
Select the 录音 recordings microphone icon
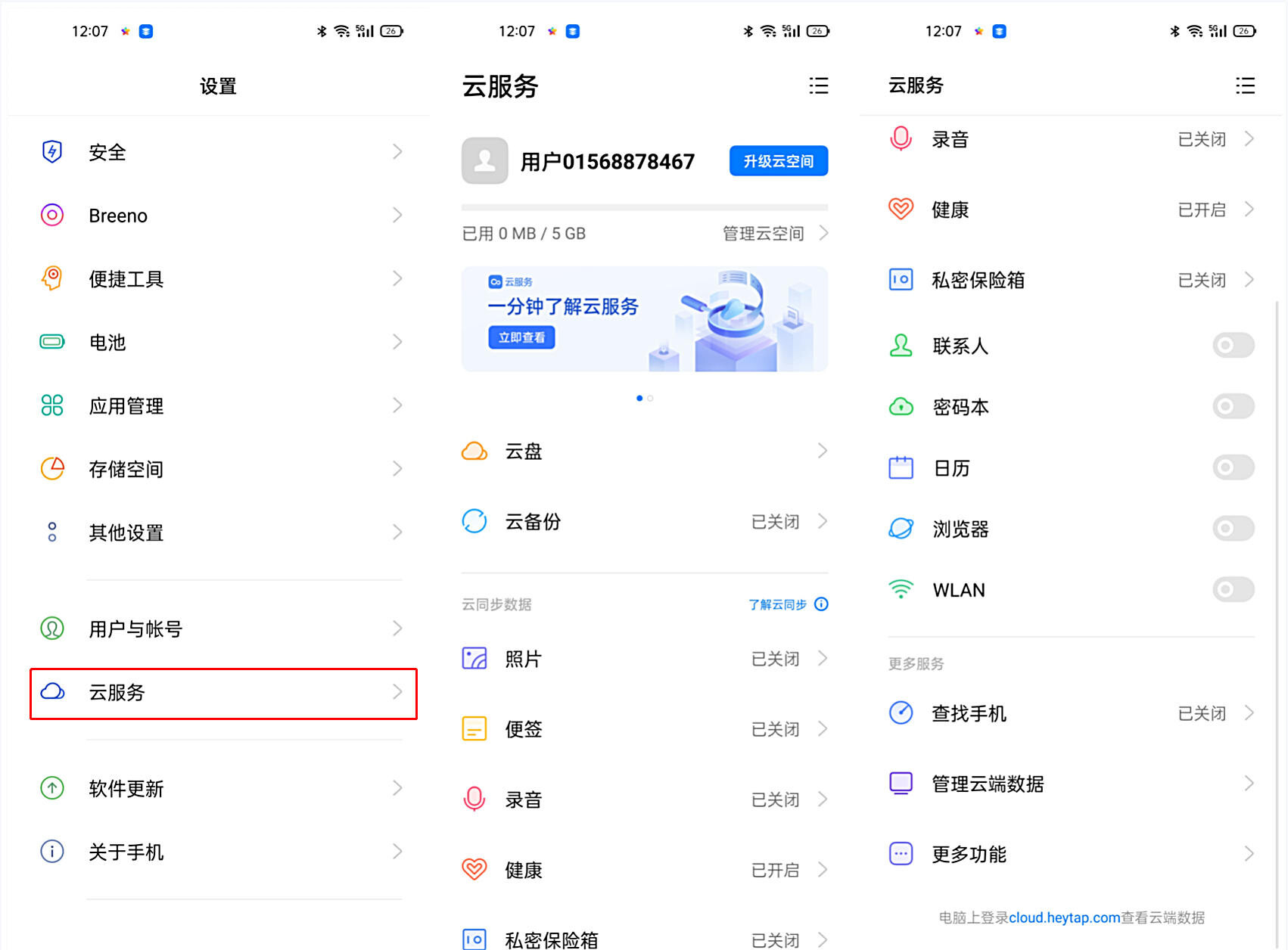click(x=474, y=799)
